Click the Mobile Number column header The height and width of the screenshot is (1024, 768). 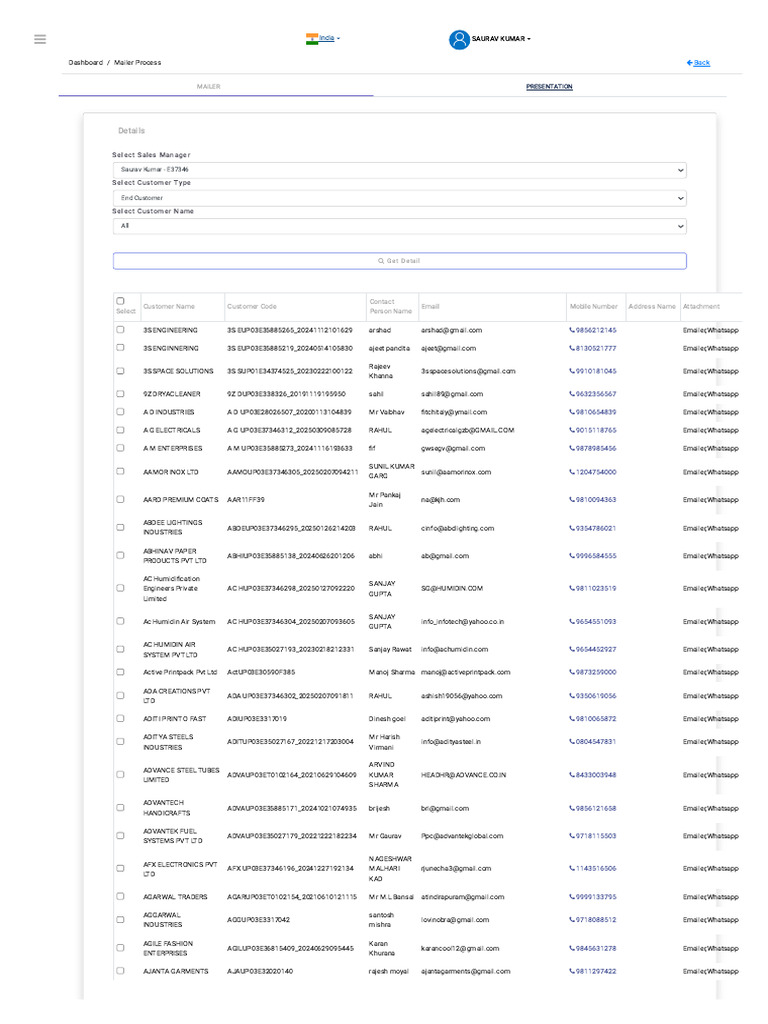click(594, 306)
